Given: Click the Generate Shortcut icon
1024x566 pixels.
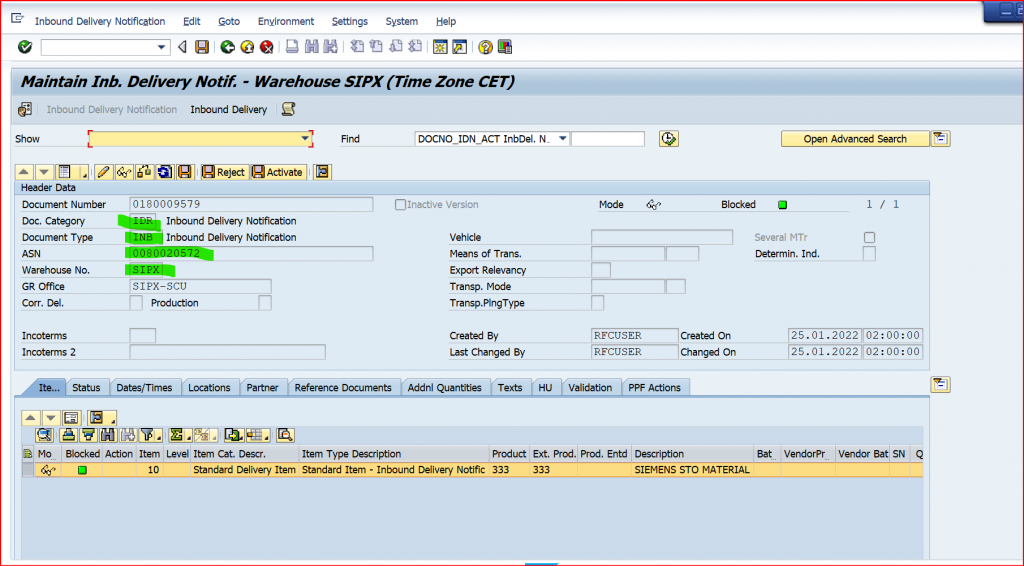Looking at the screenshot, I should [x=460, y=47].
